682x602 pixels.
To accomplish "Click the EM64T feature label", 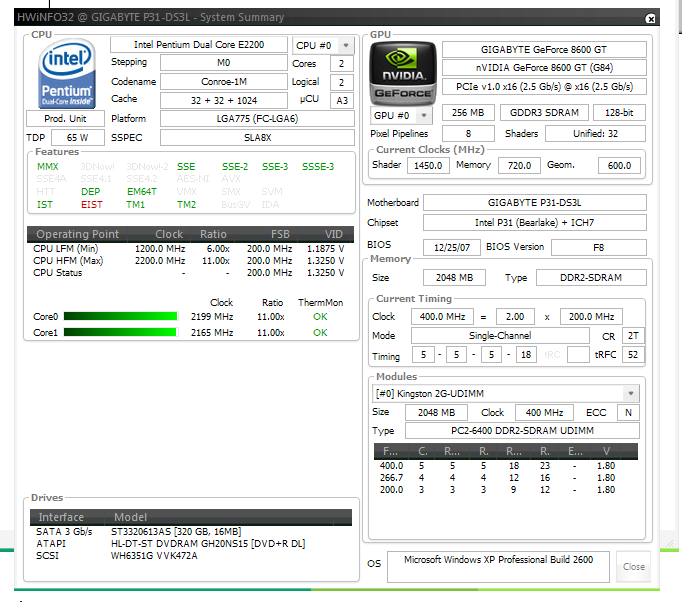I will tap(142, 191).
